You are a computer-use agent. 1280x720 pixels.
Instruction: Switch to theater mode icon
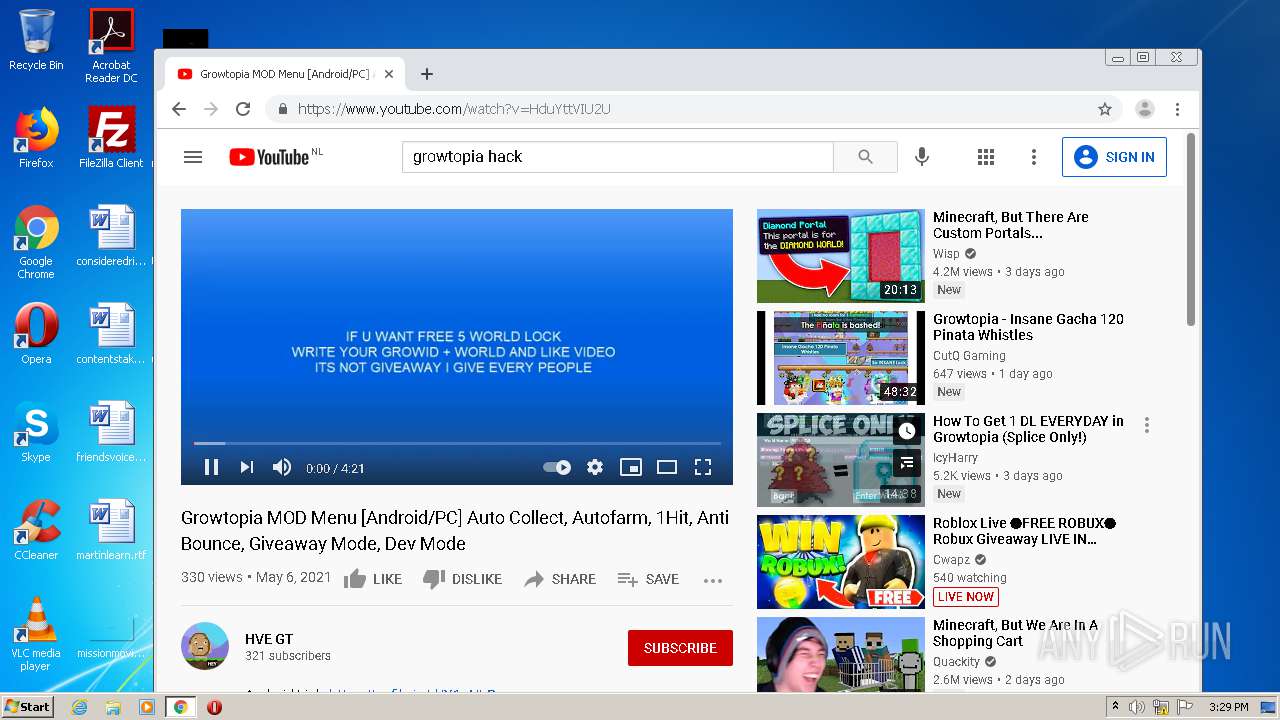[667, 467]
